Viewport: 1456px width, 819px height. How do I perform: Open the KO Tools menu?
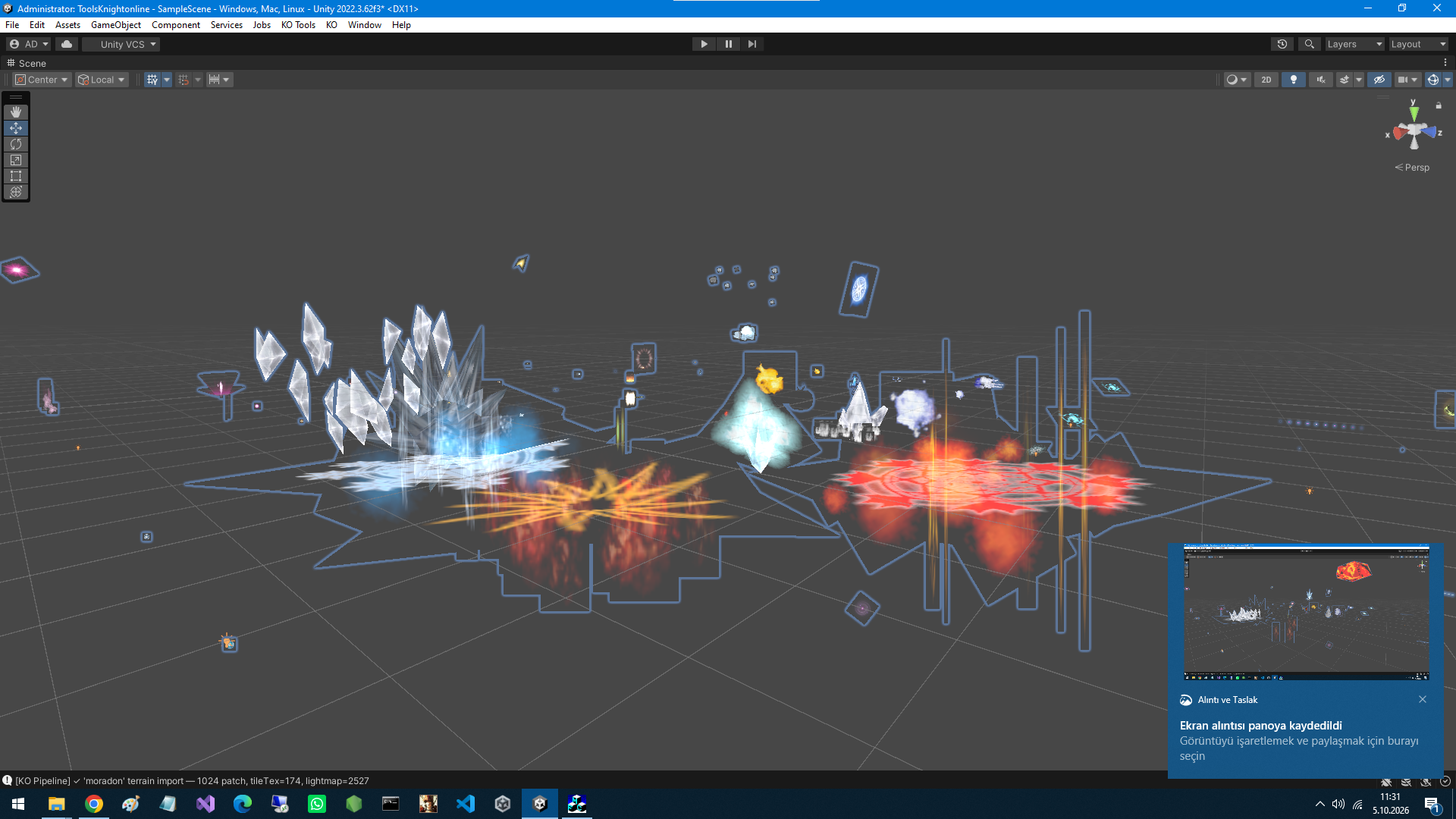[298, 25]
